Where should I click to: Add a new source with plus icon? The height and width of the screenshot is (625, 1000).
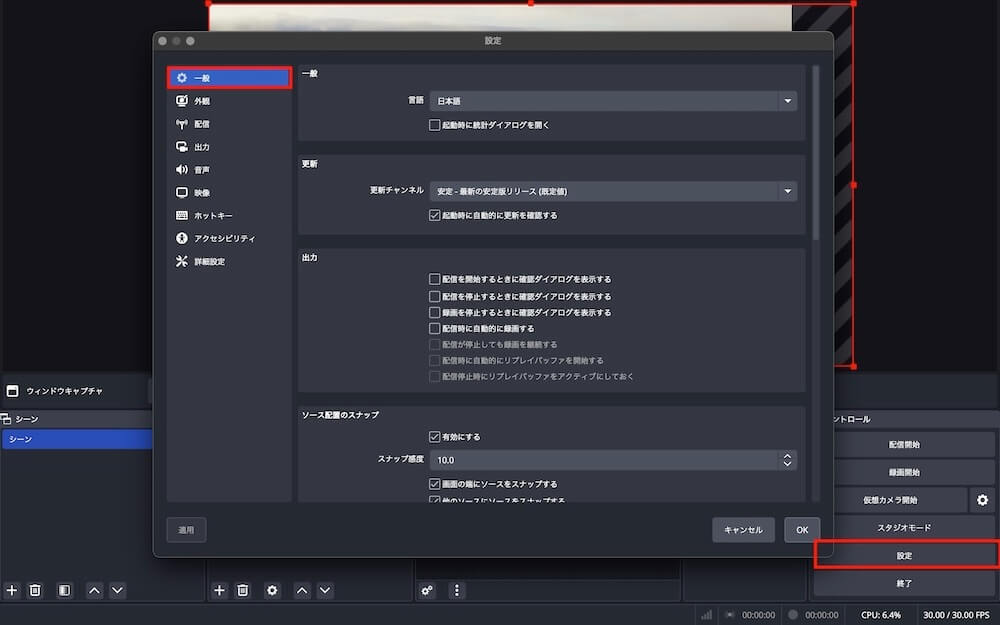[219, 591]
